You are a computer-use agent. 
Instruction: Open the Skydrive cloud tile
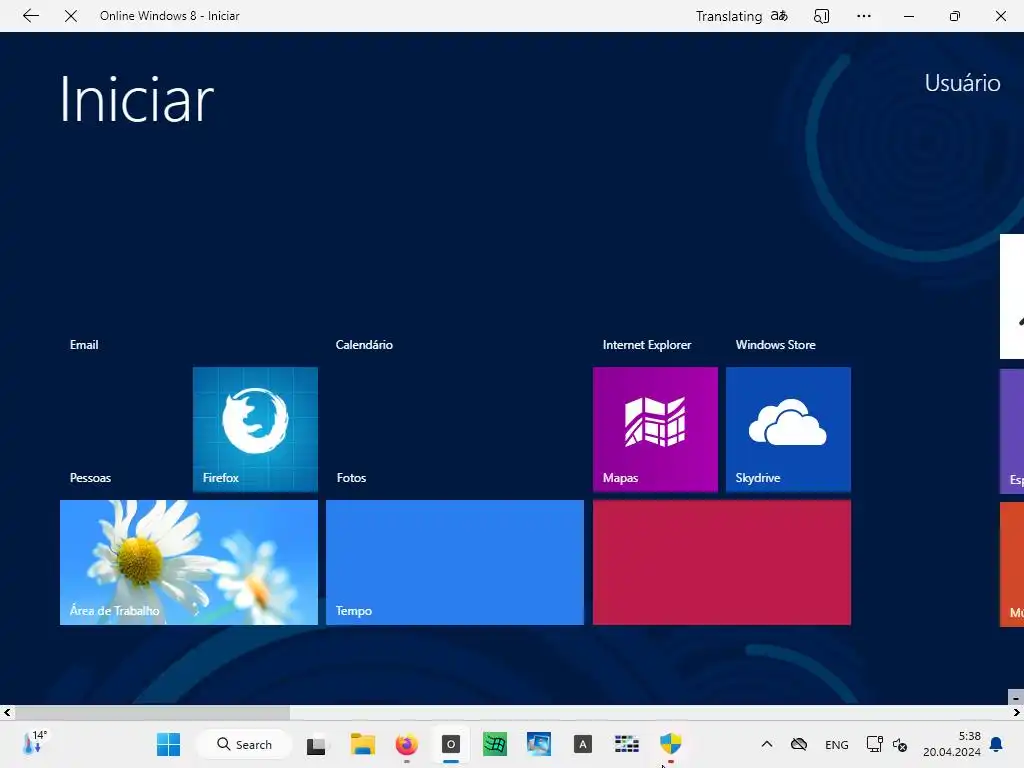tap(788, 429)
